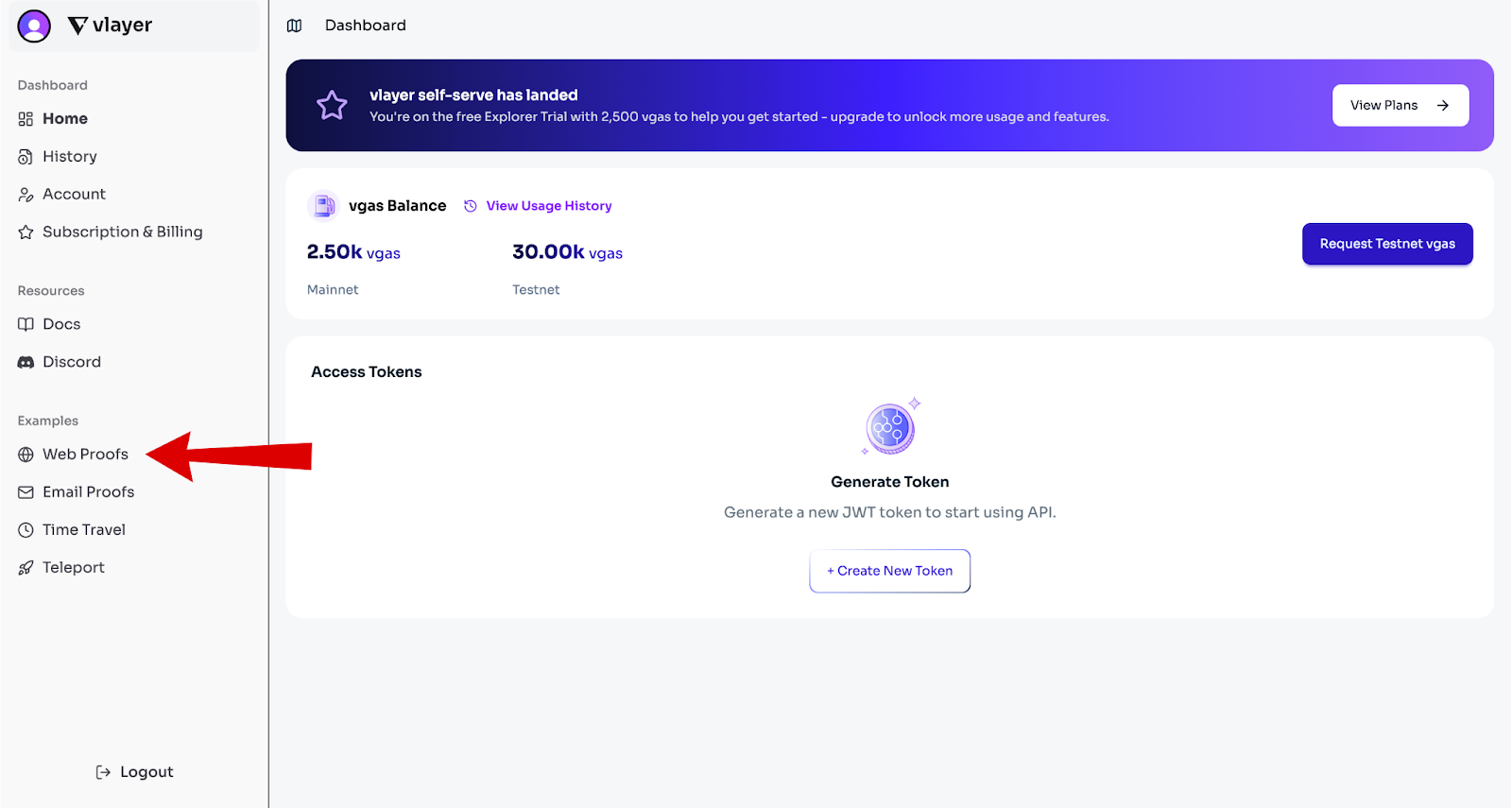
Task: Click the Testnet label
Action: [x=536, y=290]
